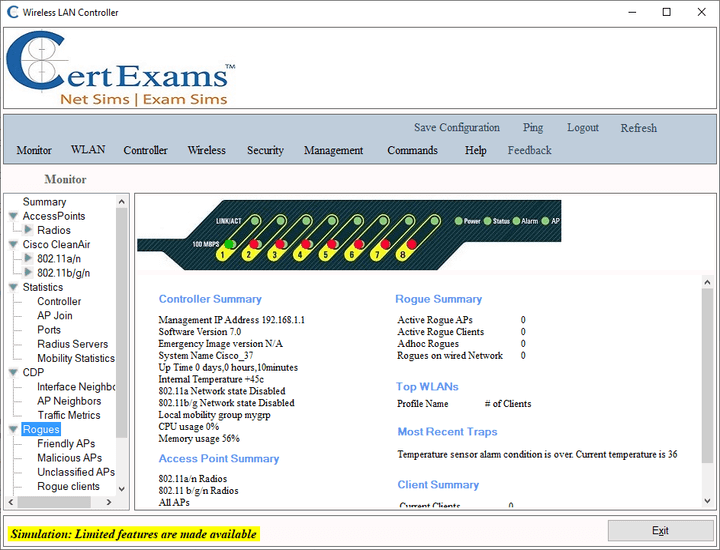Click the Ping link
This screenshot has width=720, height=550.
(533, 128)
